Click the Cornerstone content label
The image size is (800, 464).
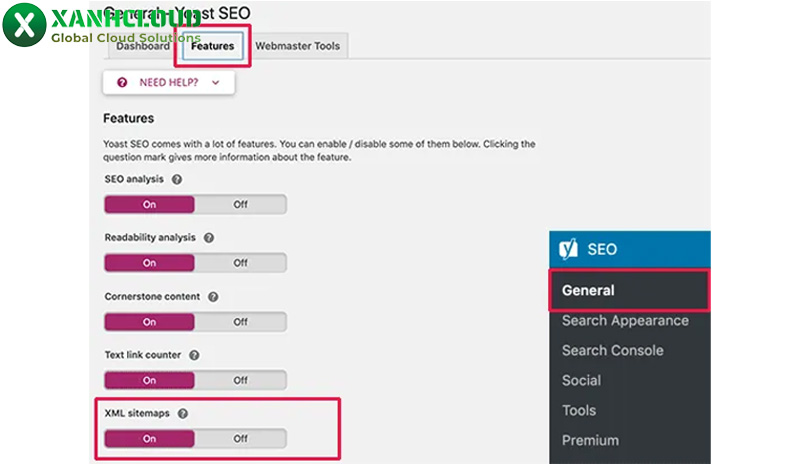152,297
